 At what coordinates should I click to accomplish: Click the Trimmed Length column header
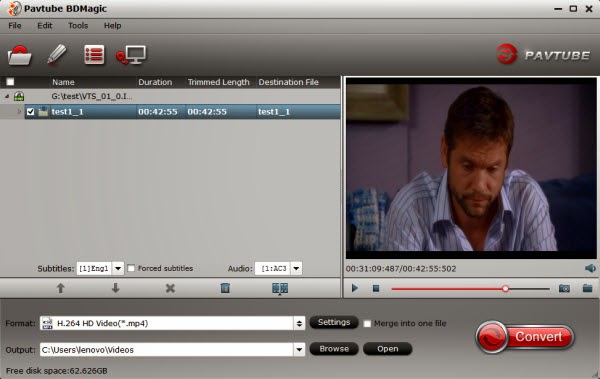coord(218,82)
